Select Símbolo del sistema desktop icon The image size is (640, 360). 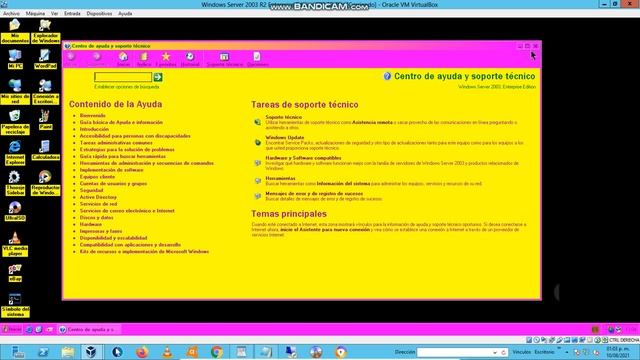[15, 305]
